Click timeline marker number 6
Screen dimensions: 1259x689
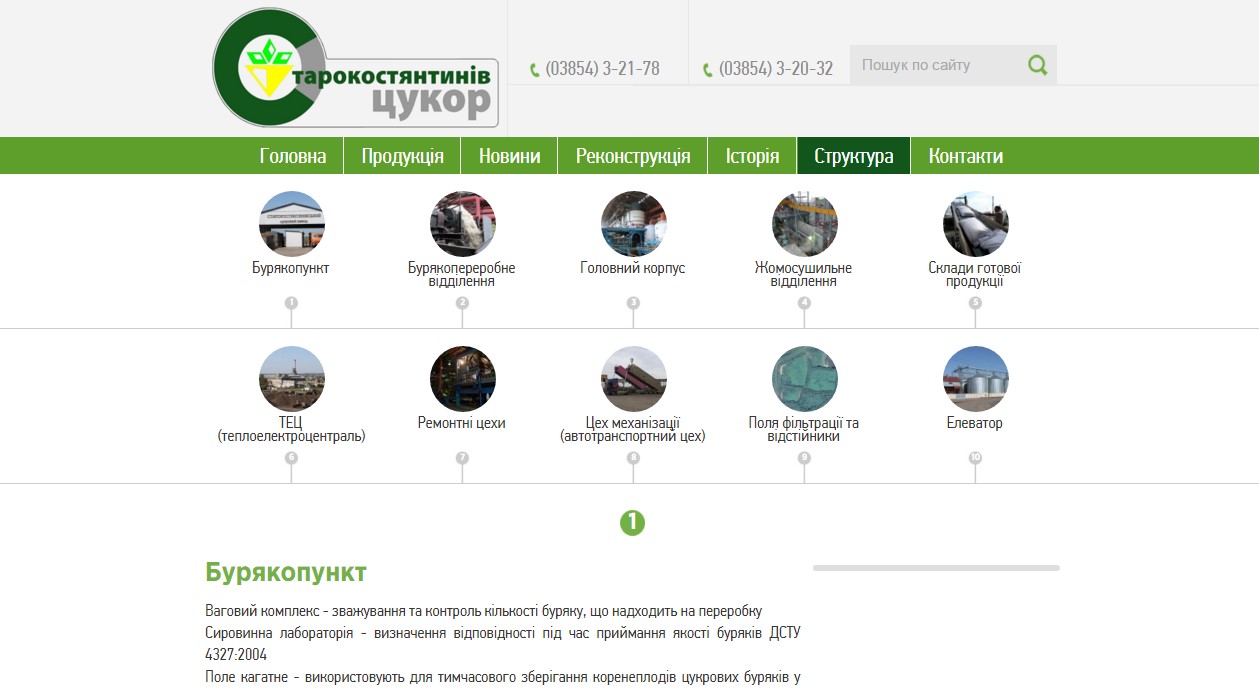point(291,457)
